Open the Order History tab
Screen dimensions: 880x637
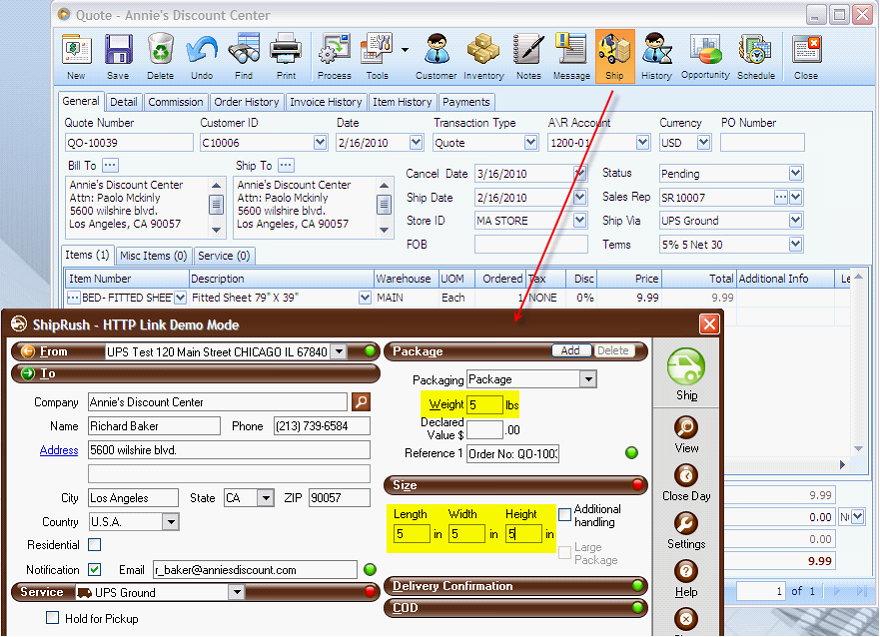click(246, 102)
